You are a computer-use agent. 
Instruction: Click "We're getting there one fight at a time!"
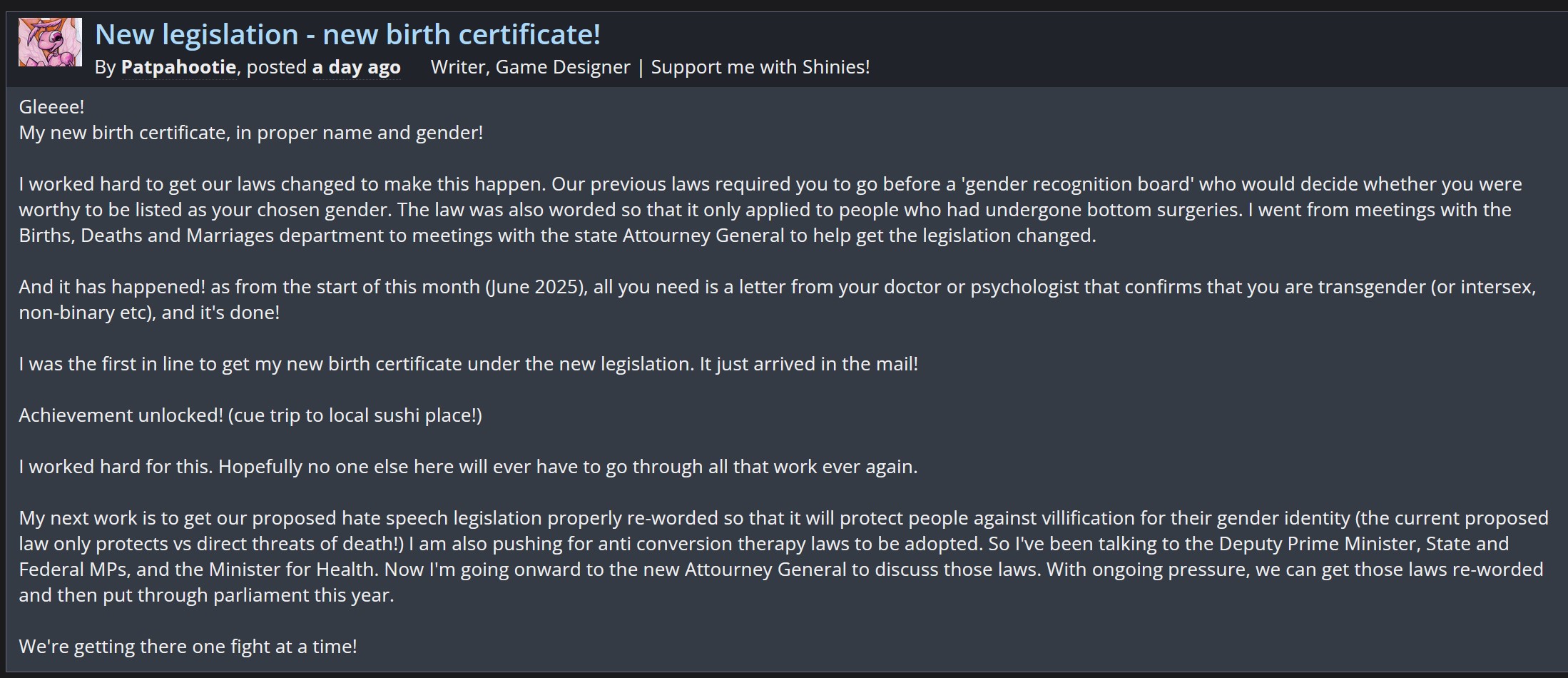click(188, 647)
